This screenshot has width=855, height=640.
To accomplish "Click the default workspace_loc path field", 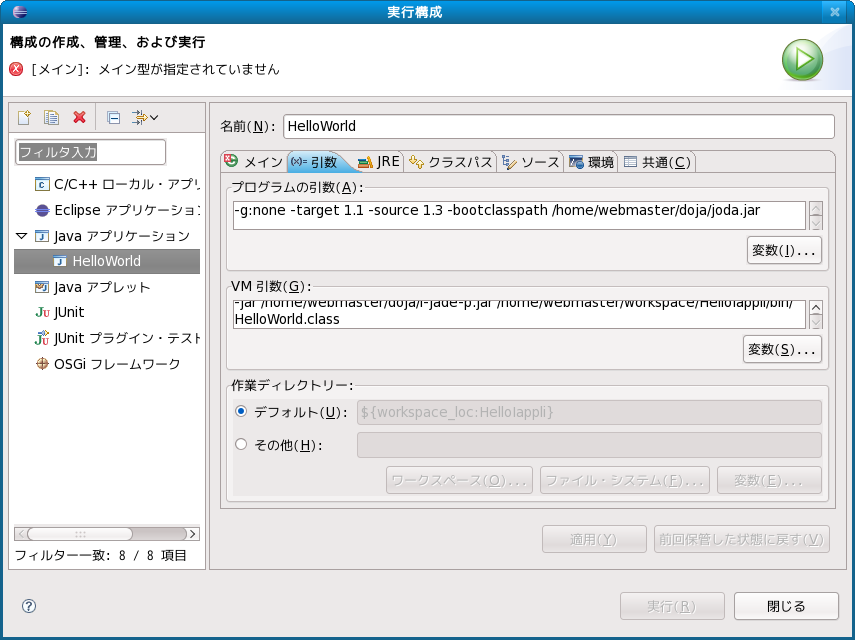I will (589, 412).
